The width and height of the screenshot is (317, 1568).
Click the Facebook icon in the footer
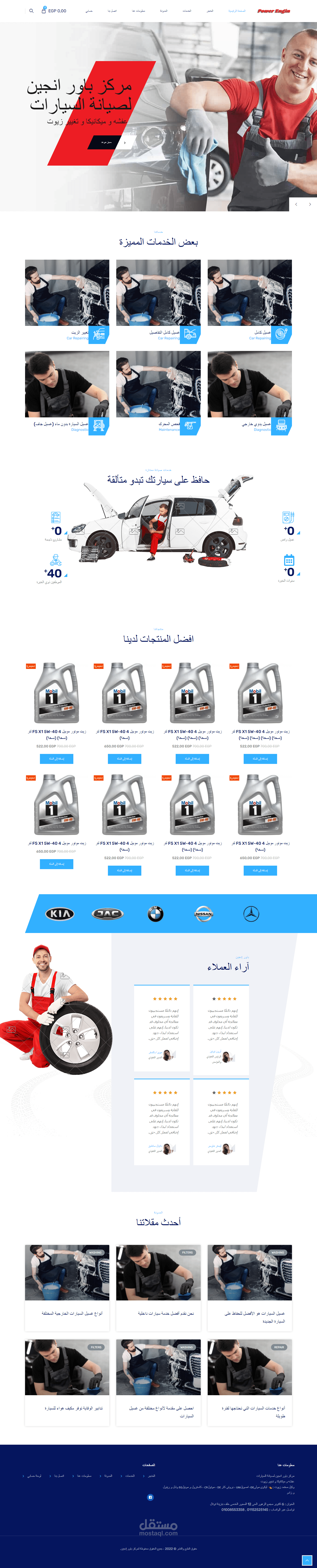coord(150,1497)
